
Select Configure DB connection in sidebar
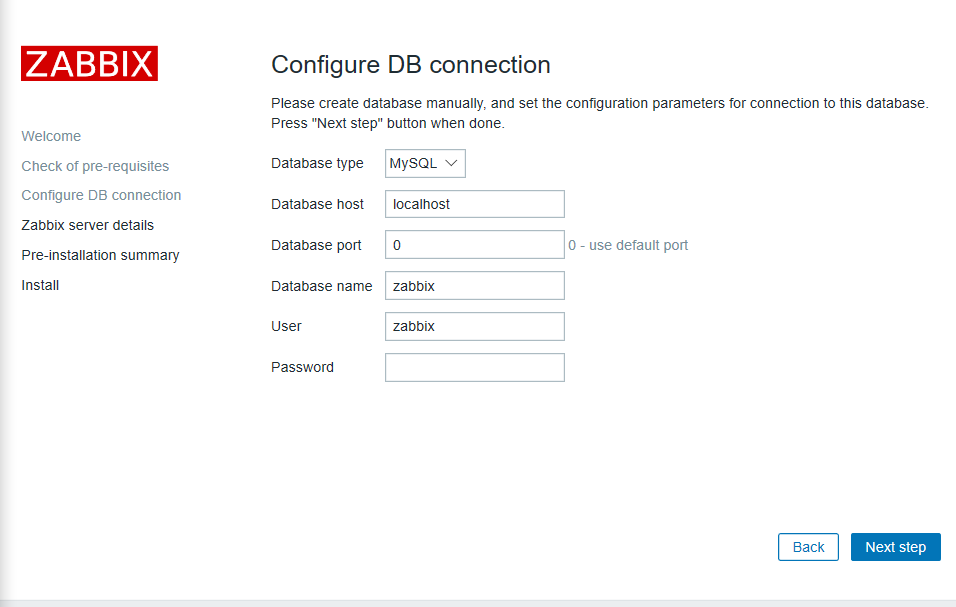[101, 195]
